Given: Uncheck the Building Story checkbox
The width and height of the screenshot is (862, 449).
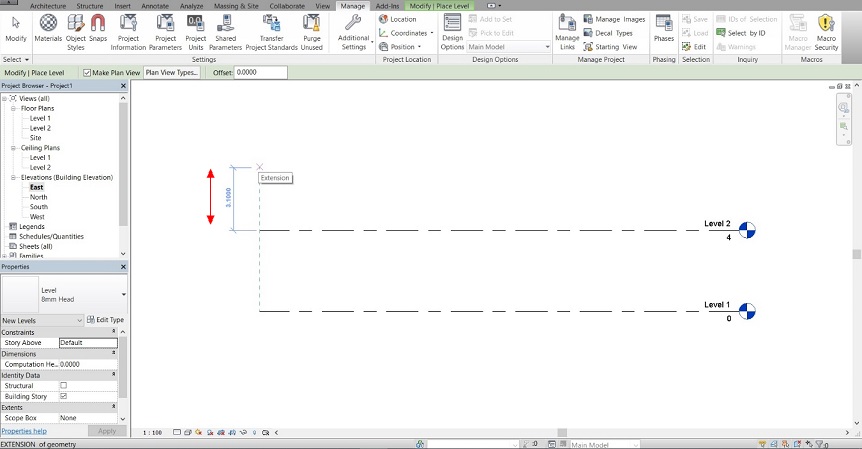Looking at the screenshot, I should pos(64,396).
